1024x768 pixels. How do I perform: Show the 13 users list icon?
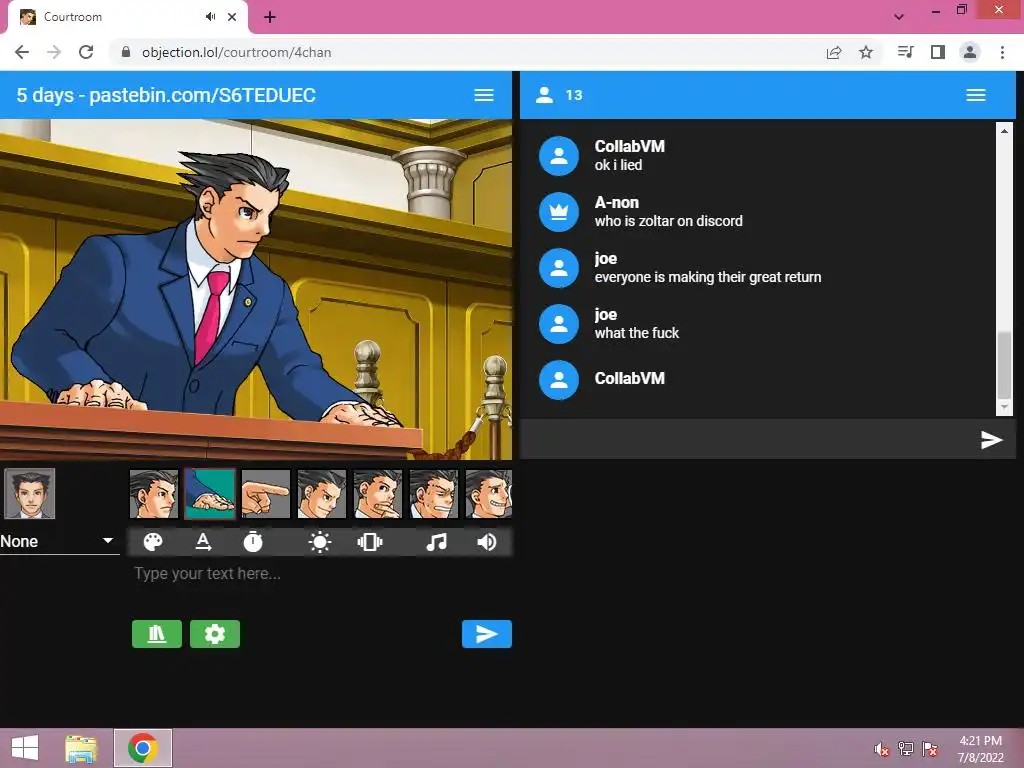coord(545,95)
